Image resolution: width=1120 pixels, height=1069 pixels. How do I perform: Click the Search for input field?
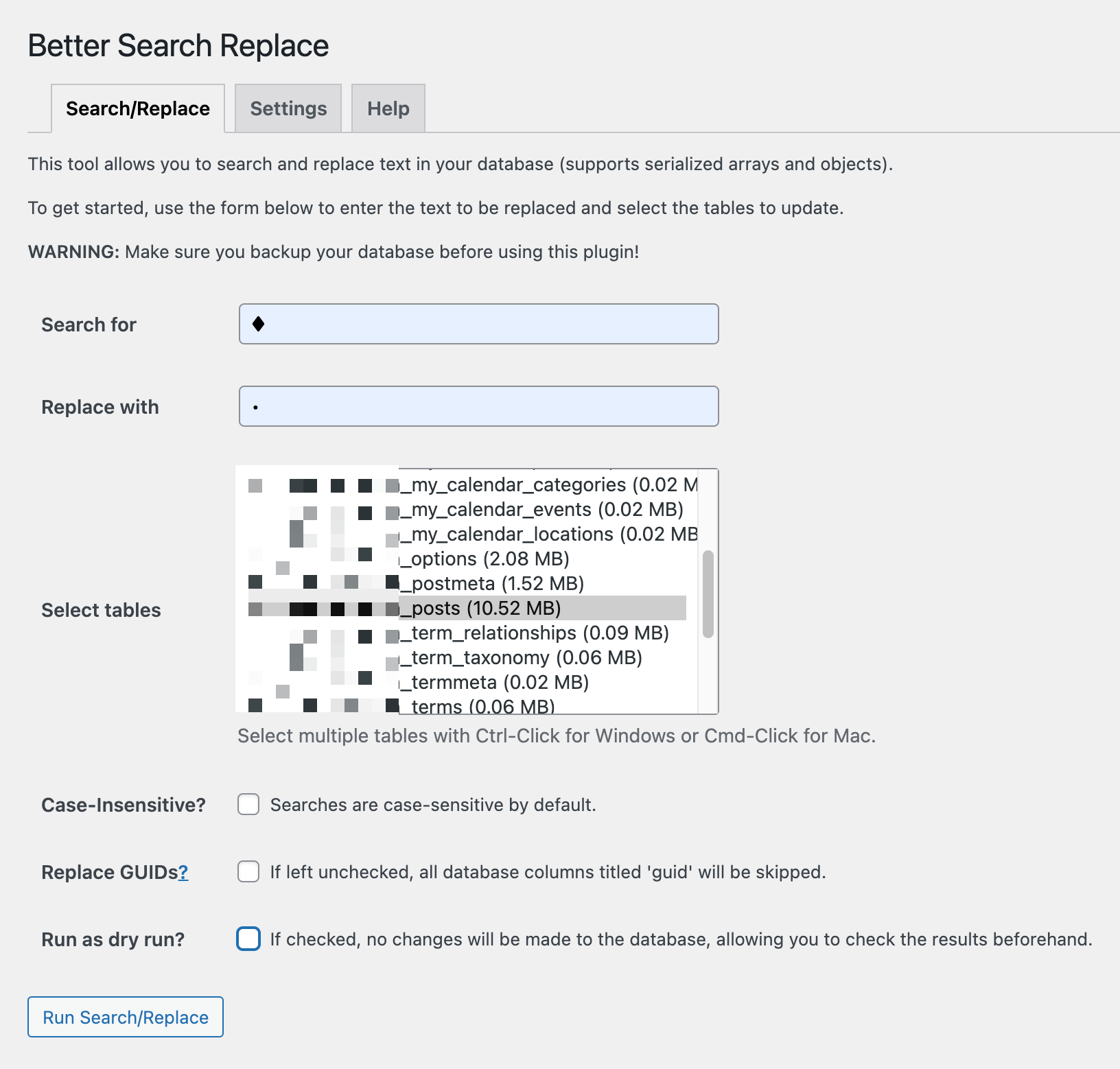point(479,324)
